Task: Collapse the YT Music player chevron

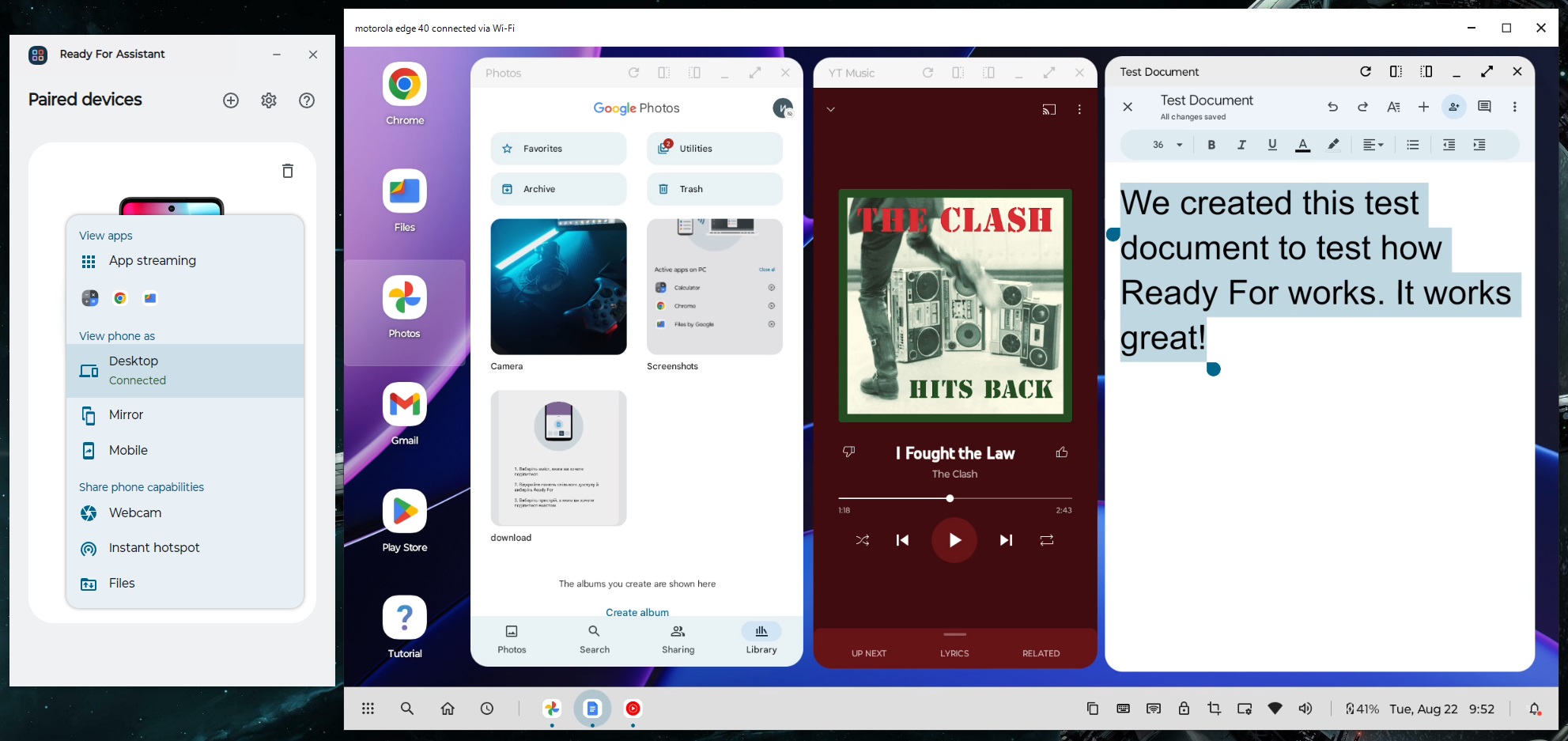Action: pyautogui.click(x=831, y=110)
